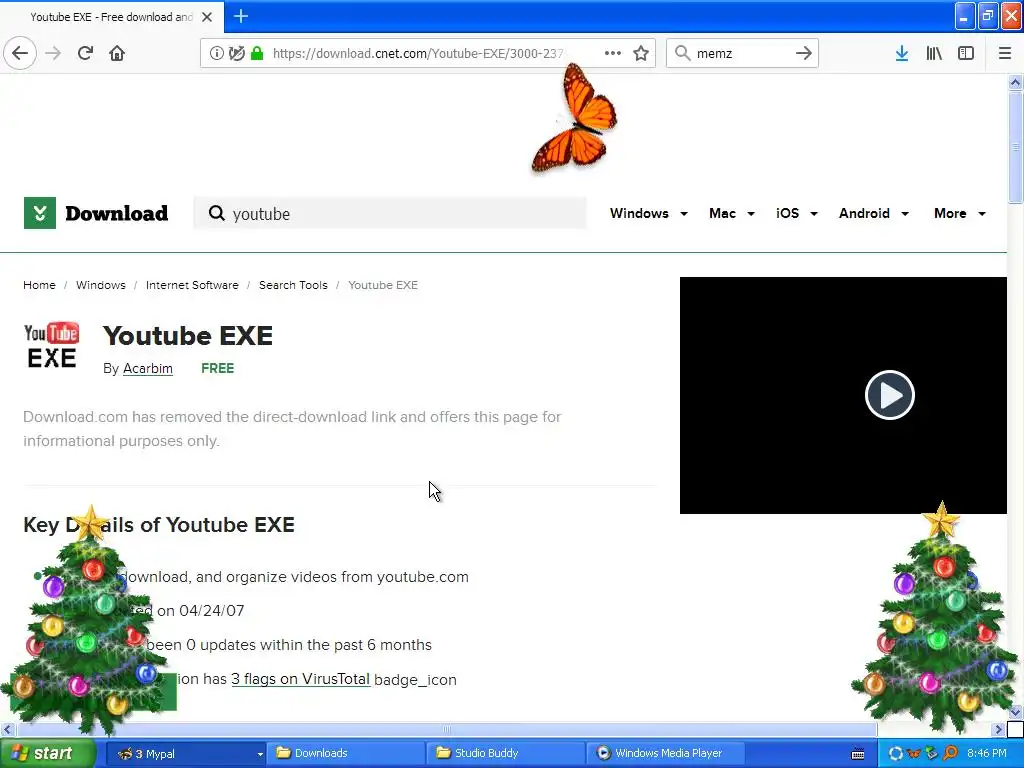Image resolution: width=1024 pixels, height=768 pixels.
Task: Click the Windows Start button
Action: 48,753
